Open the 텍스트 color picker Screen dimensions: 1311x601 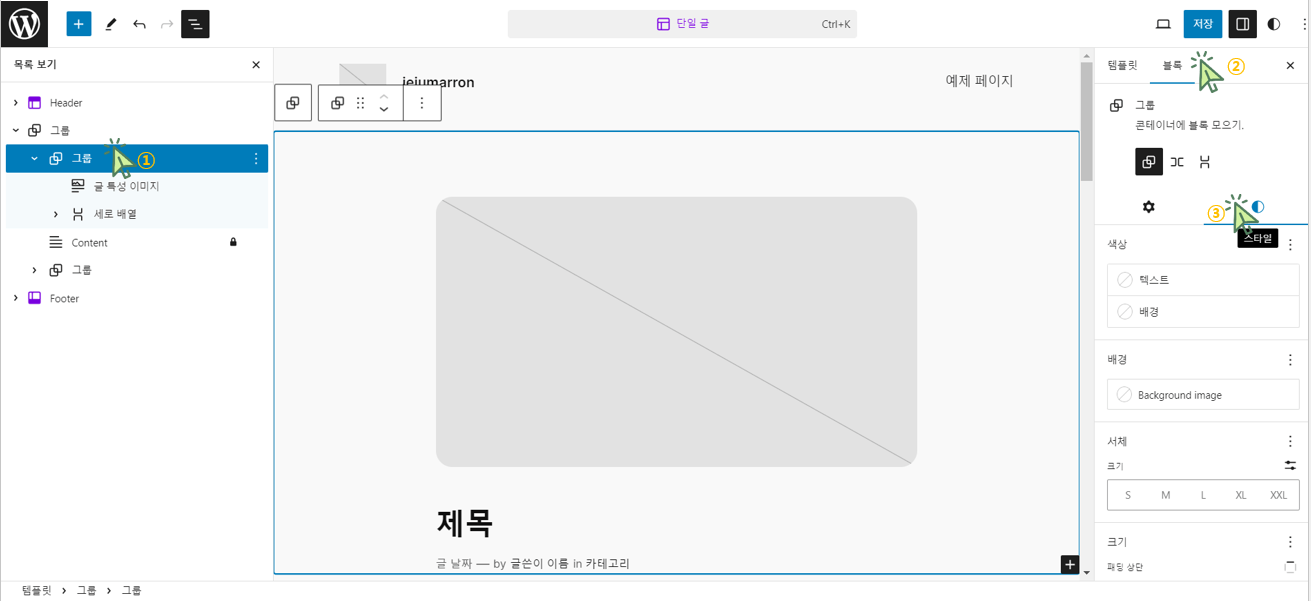[x=1203, y=280]
